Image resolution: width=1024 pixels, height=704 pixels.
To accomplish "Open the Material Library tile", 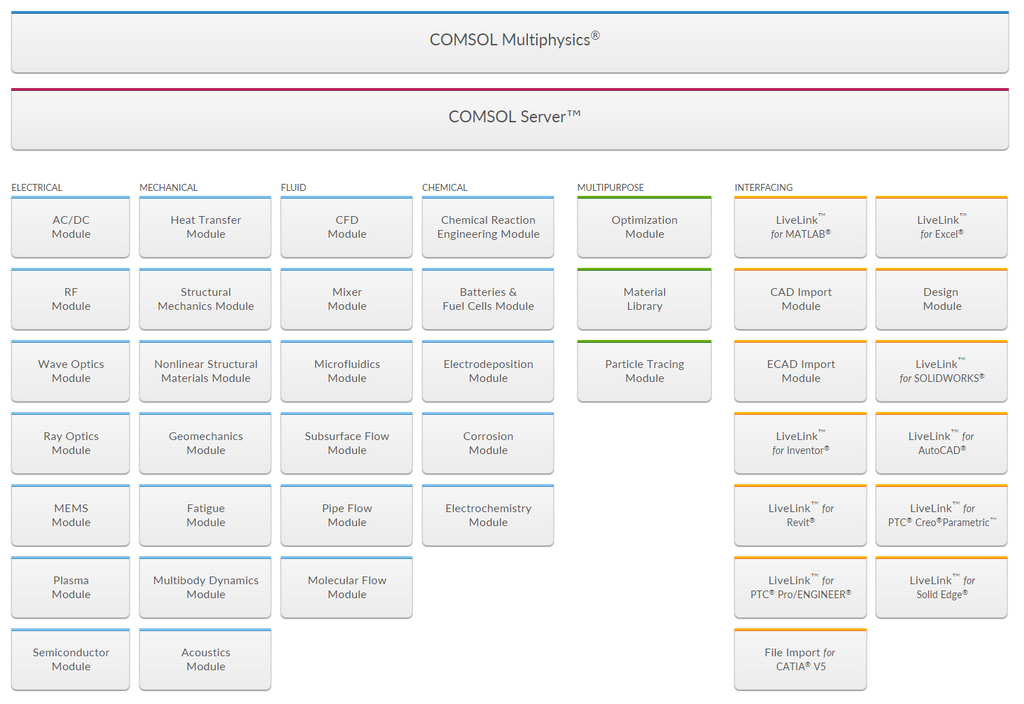I will point(644,299).
